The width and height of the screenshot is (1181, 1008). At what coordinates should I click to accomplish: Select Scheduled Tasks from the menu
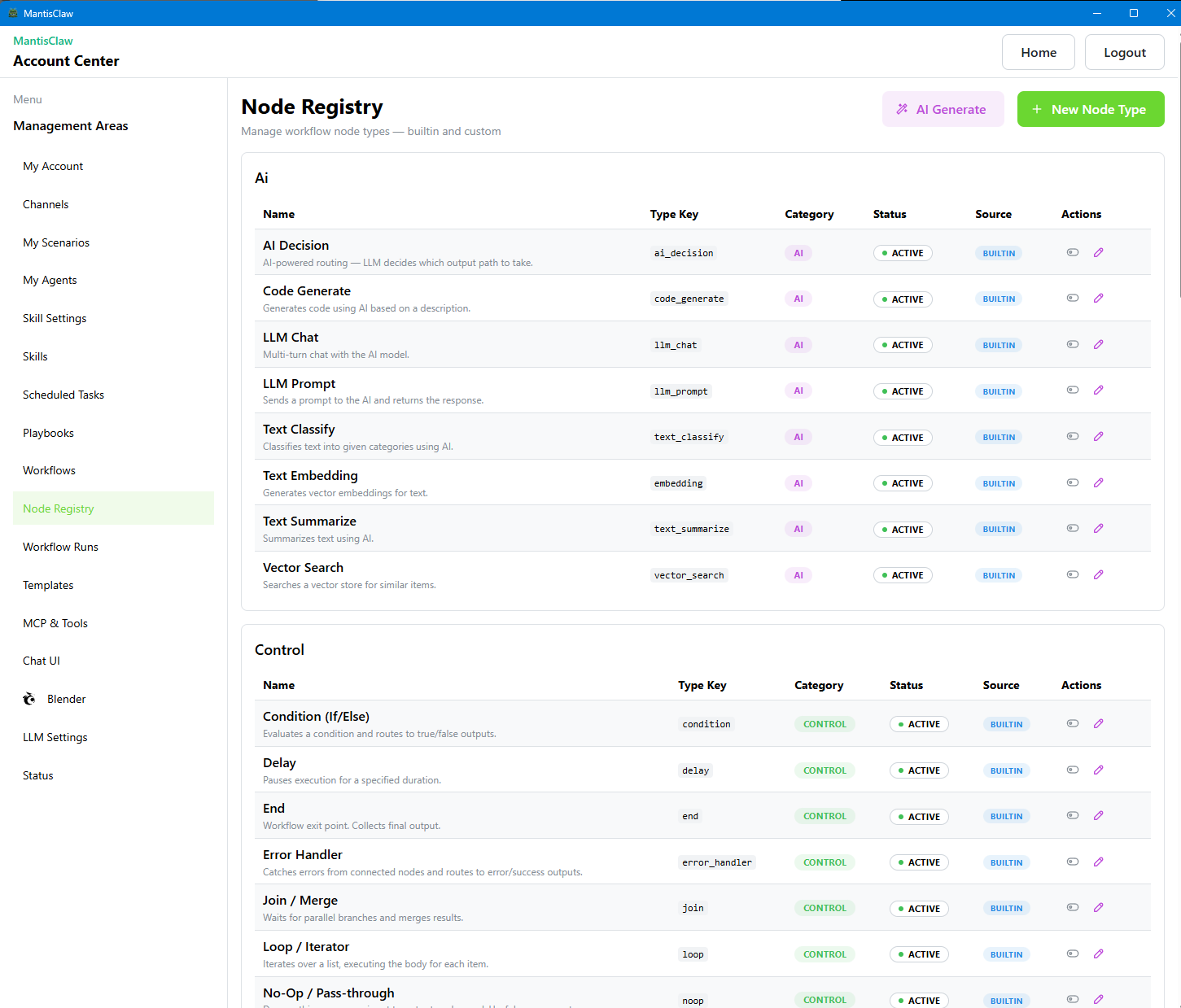click(63, 394)
